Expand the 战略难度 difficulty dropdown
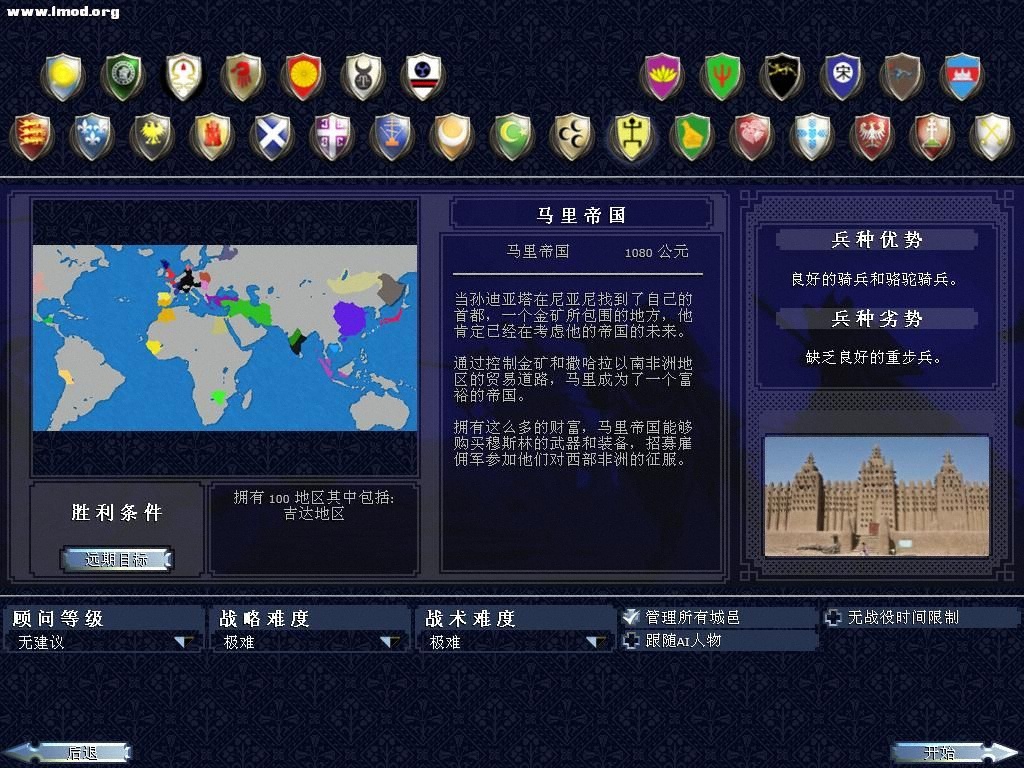The width and height of the screenshot is (1024, 768). (390, 642)
